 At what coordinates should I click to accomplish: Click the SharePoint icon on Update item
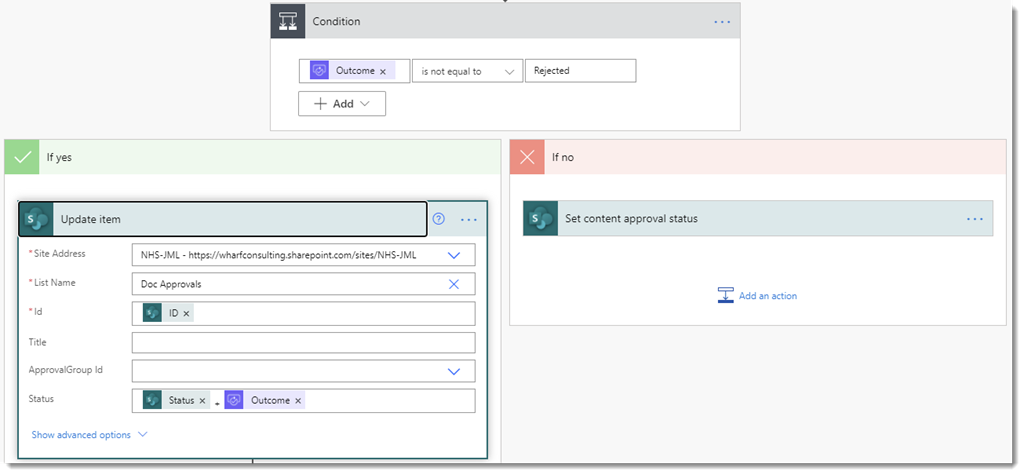pyautogui.click(x=36, y=219)
